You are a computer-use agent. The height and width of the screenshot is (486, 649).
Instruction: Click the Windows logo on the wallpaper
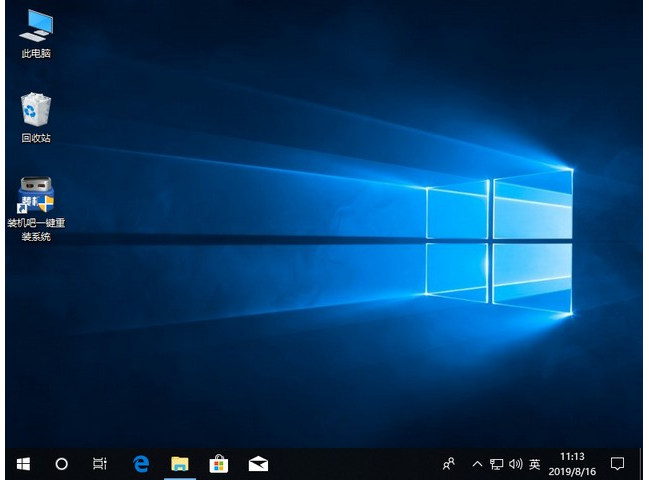point(500,238)
